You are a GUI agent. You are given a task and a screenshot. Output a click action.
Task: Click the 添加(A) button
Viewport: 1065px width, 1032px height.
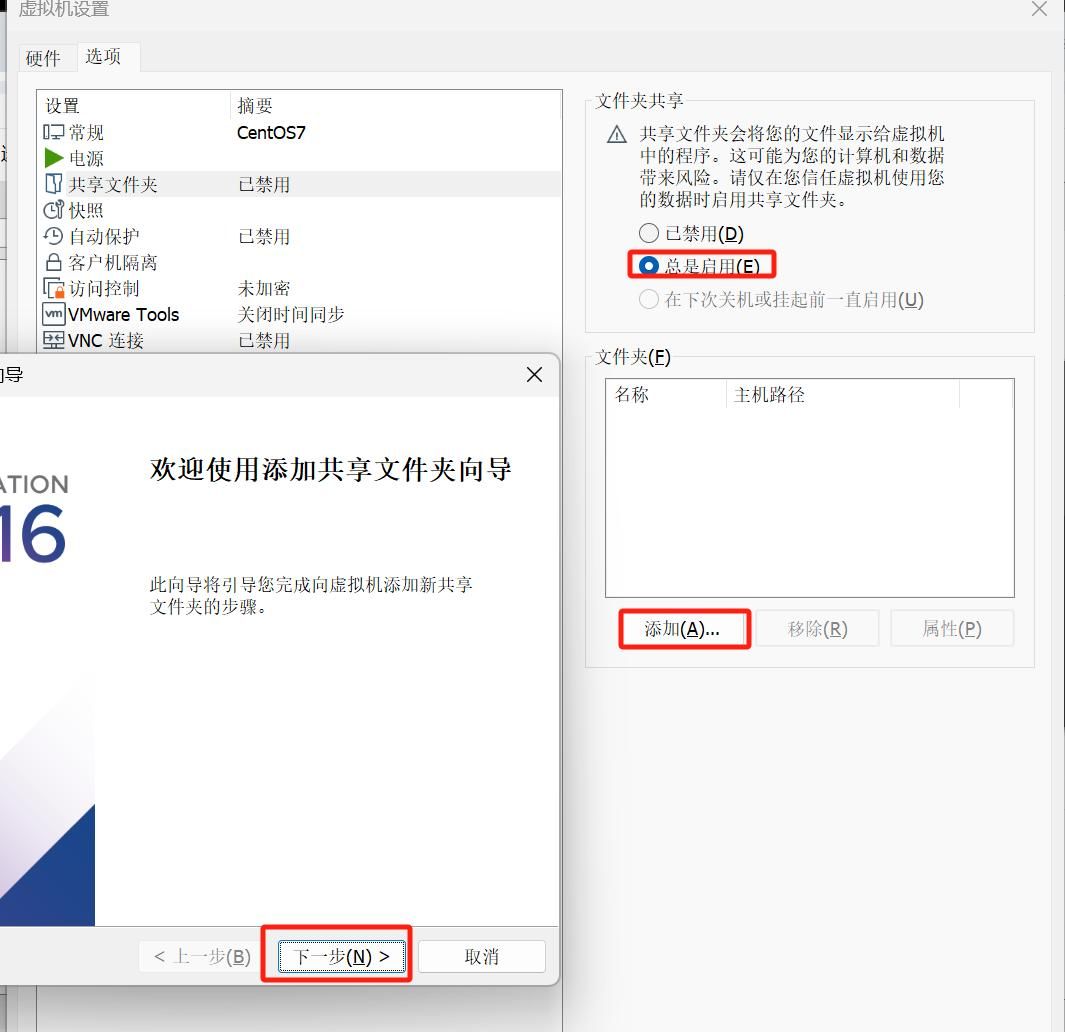coord(684,628)
